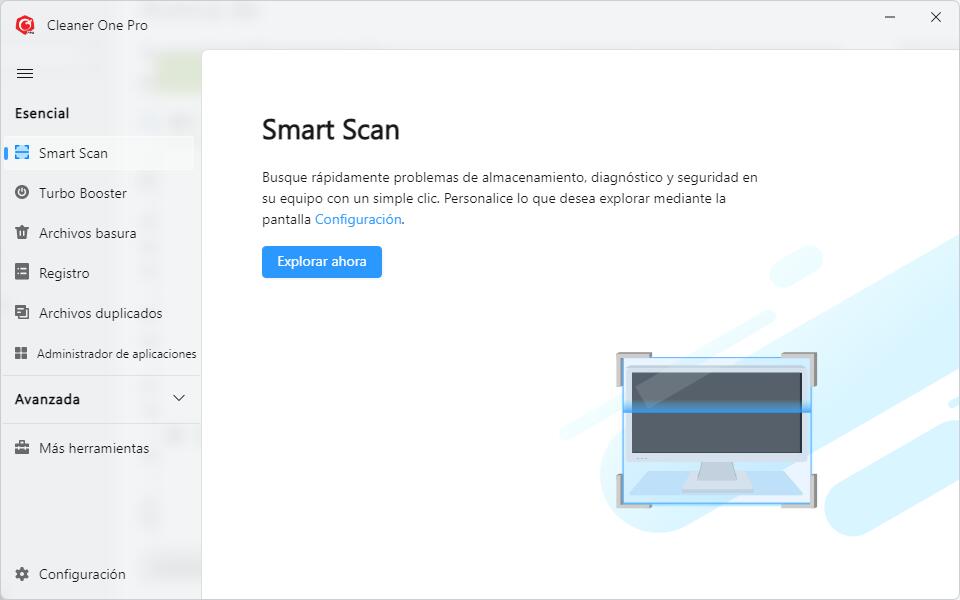Go to the Registro menu item
This screenshot has height=600, width=960.
pyautogui.click(x=64, y=273)
